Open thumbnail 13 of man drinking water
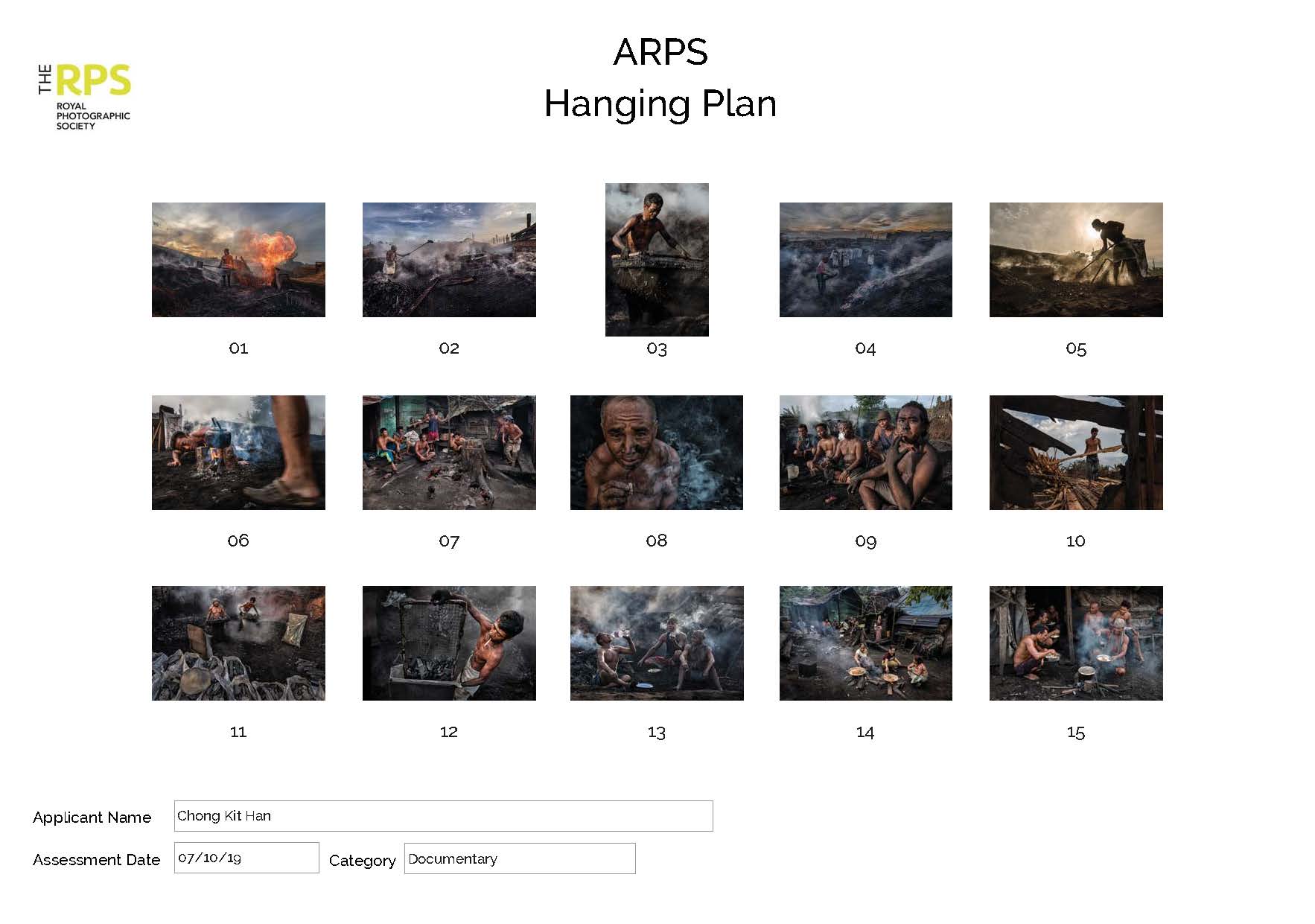 (x=656, y=643)
